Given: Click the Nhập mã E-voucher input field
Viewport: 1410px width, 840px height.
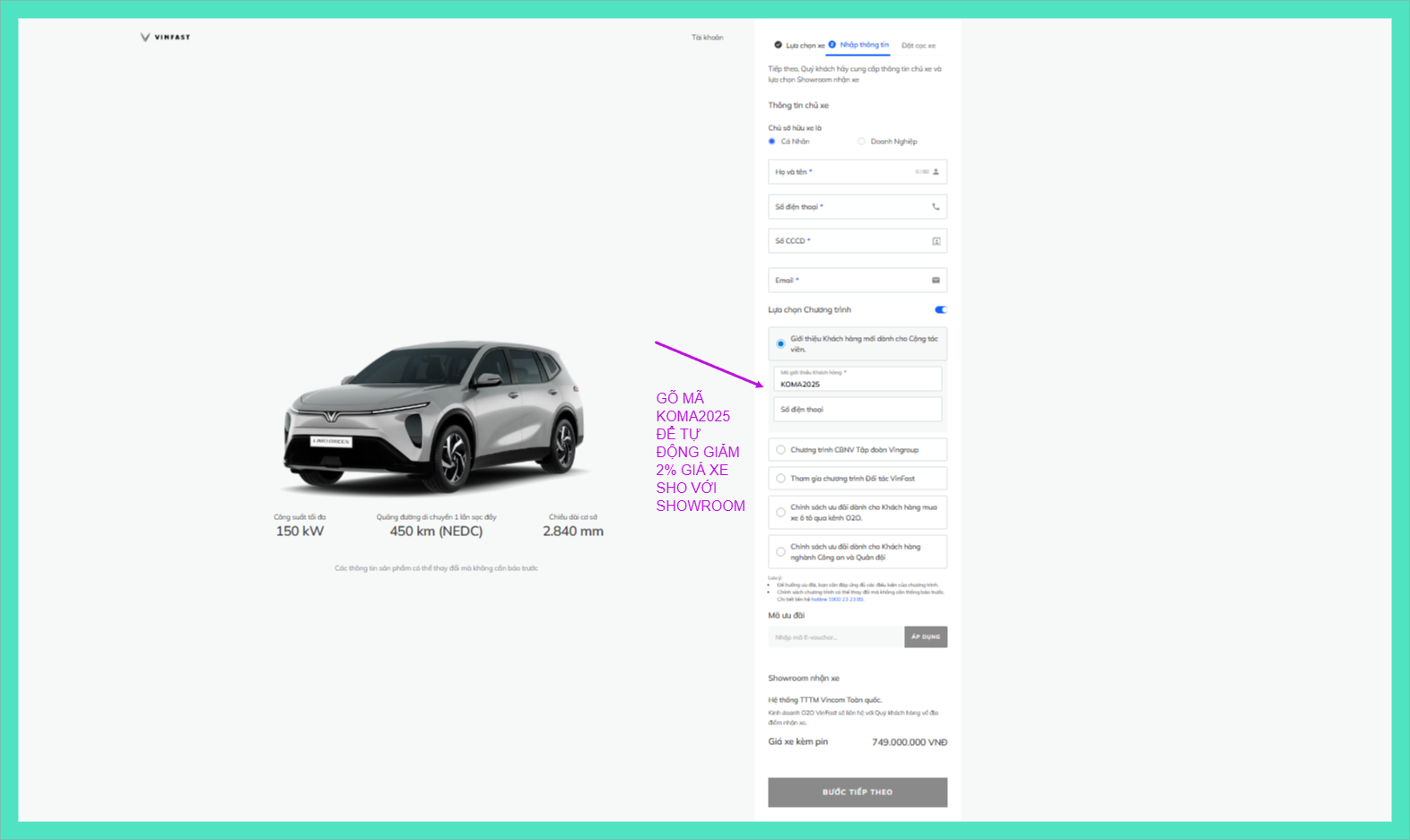Looking at the screenshot, I should 836,636.
